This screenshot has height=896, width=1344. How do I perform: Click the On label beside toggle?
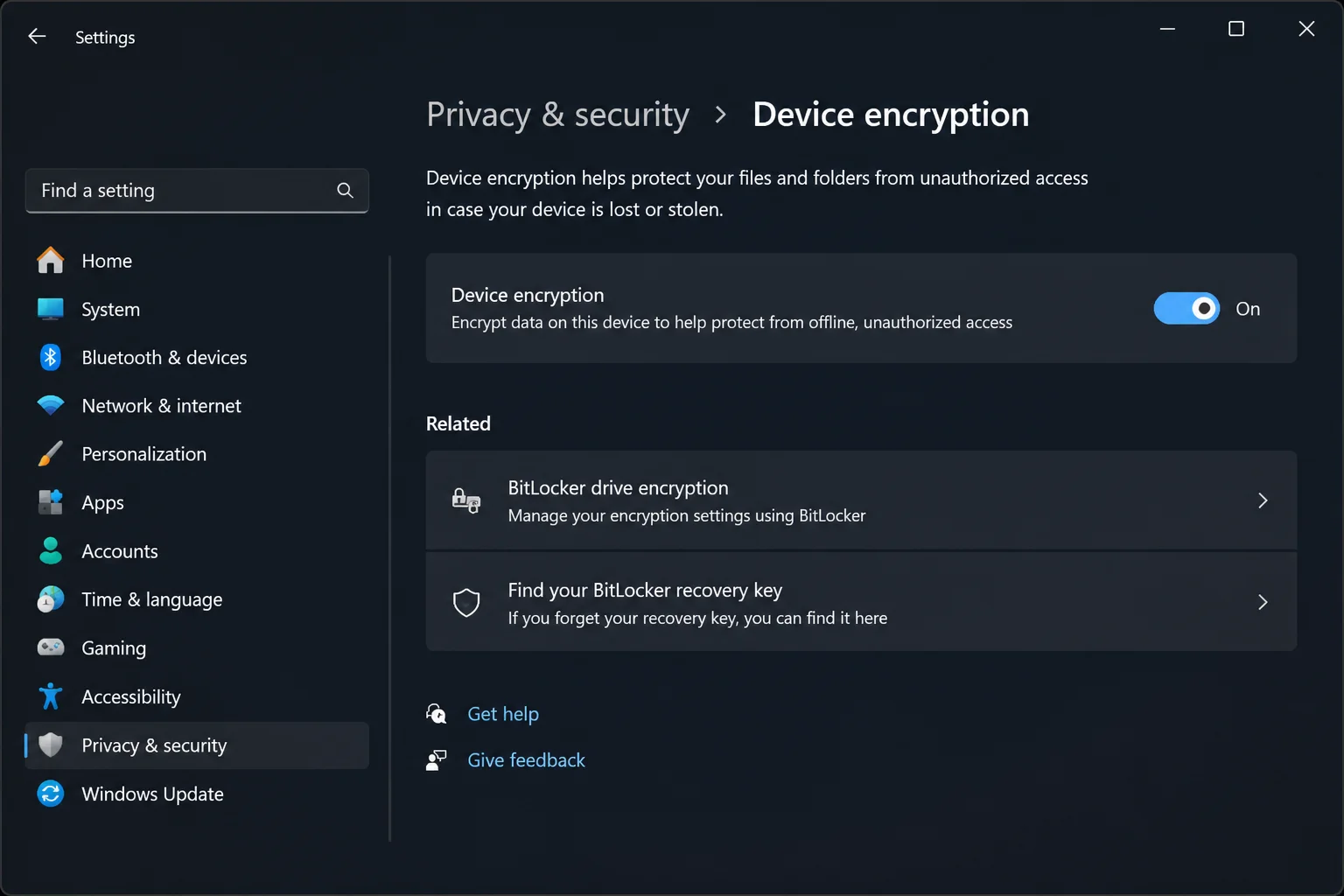[x=1248, y=309]
